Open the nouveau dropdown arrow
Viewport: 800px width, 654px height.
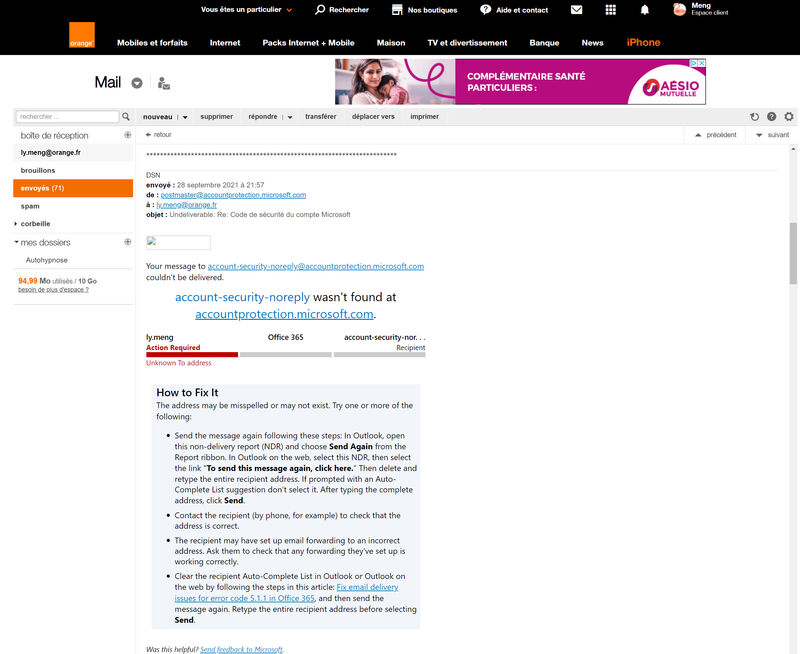185,117
